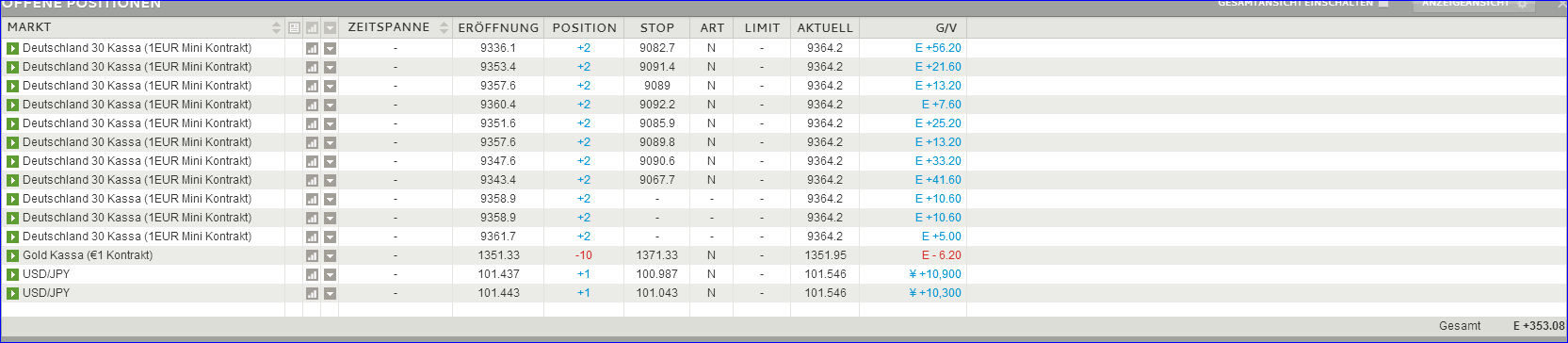Open dropdown menu for position opened at 9336.1

(330, 48)
